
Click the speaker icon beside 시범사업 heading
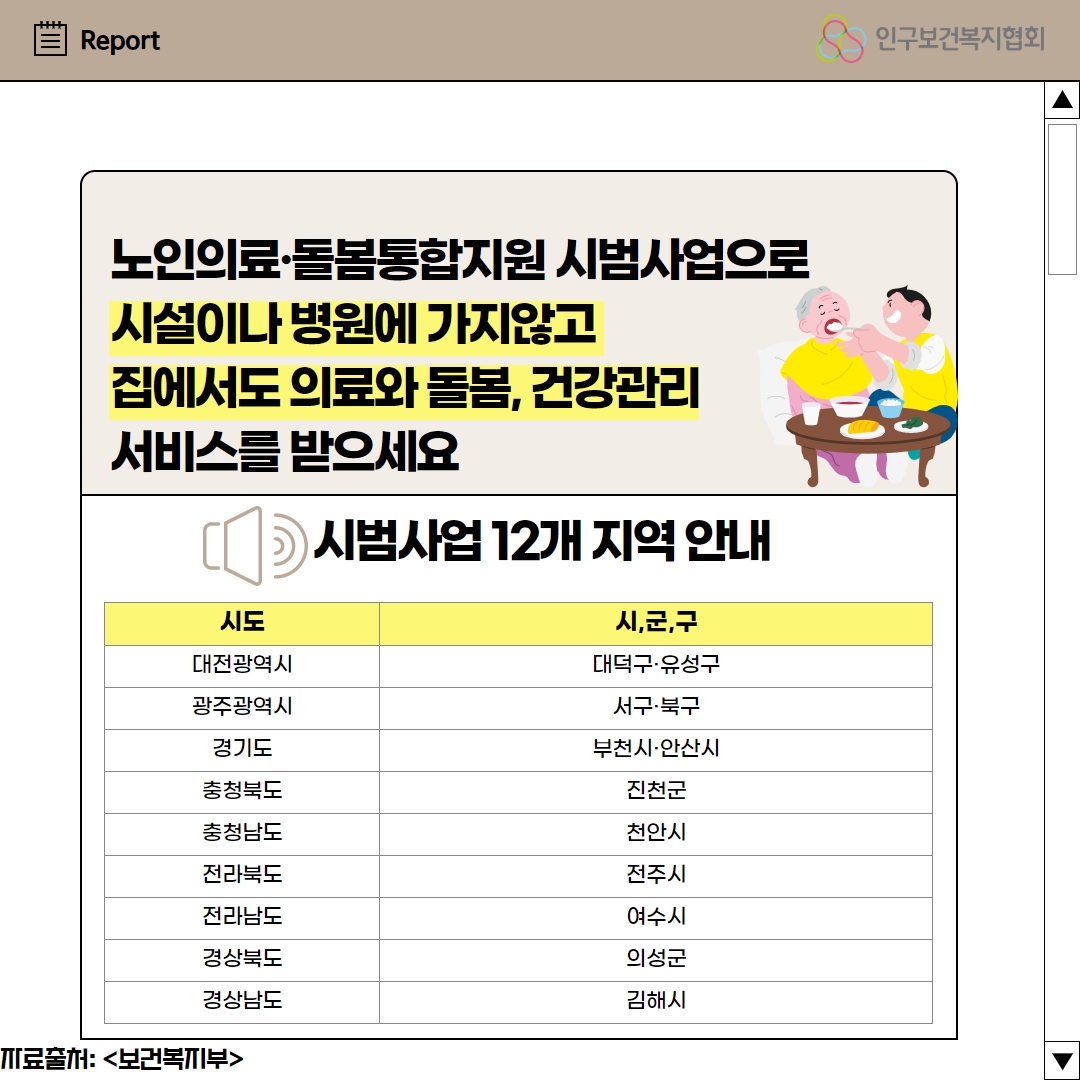(255, 546)
